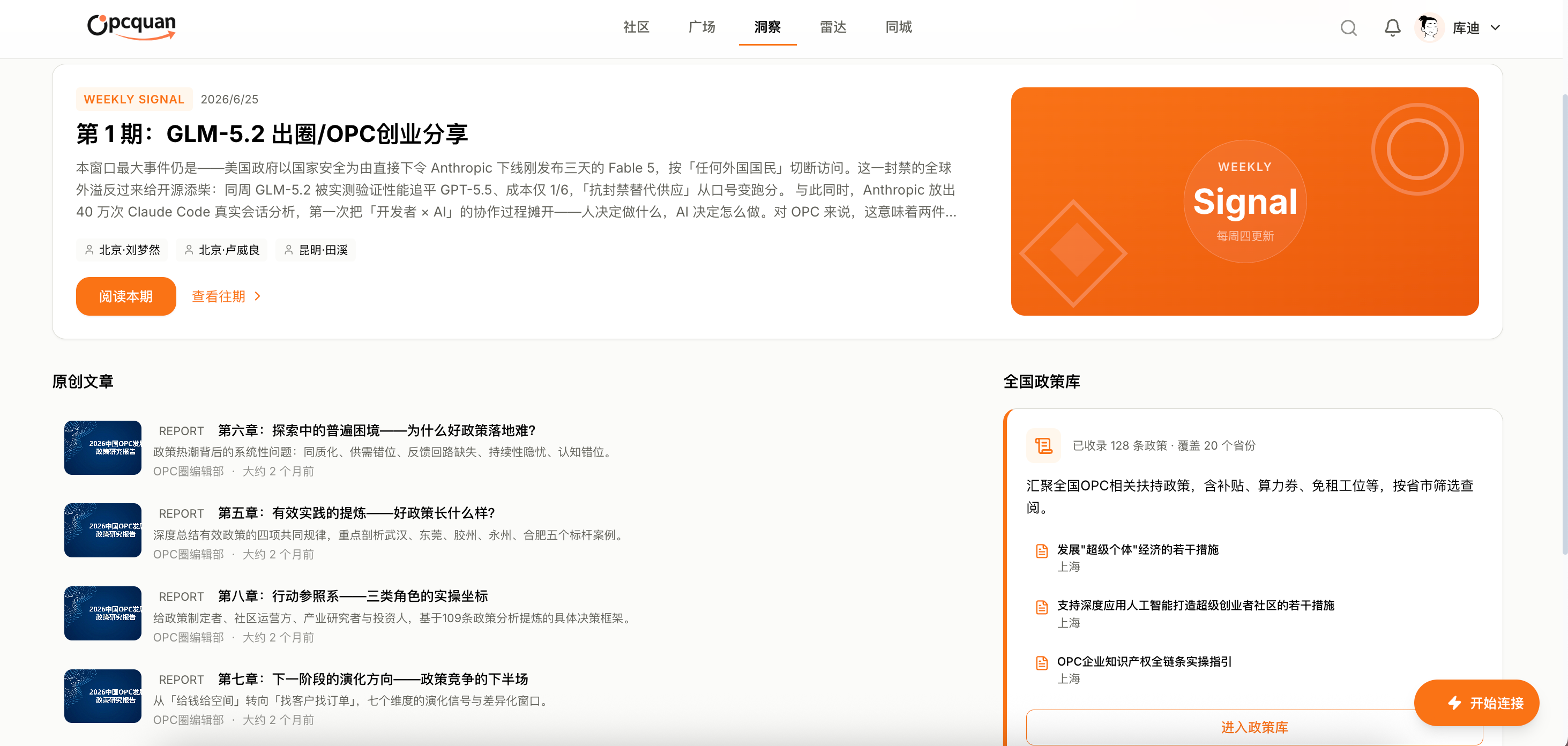
Task: Click the 阅读本期 button
Action: [126, 296]
